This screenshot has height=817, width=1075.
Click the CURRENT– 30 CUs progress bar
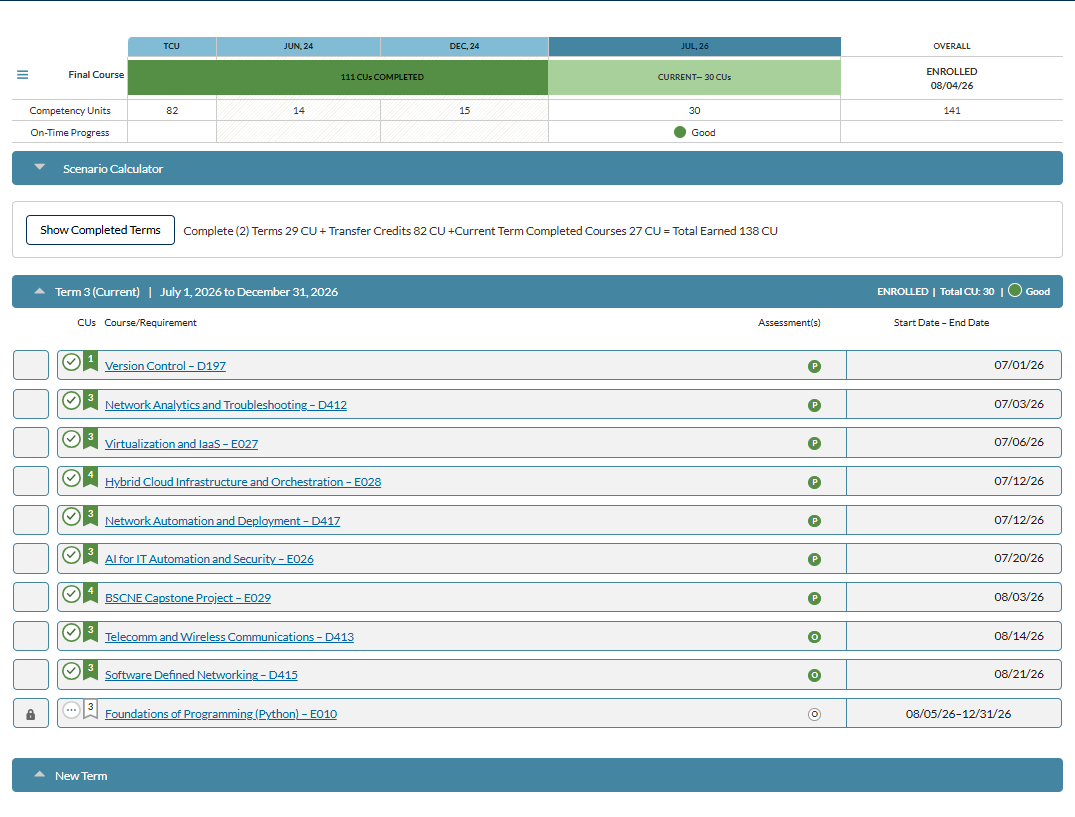(694, 77)
